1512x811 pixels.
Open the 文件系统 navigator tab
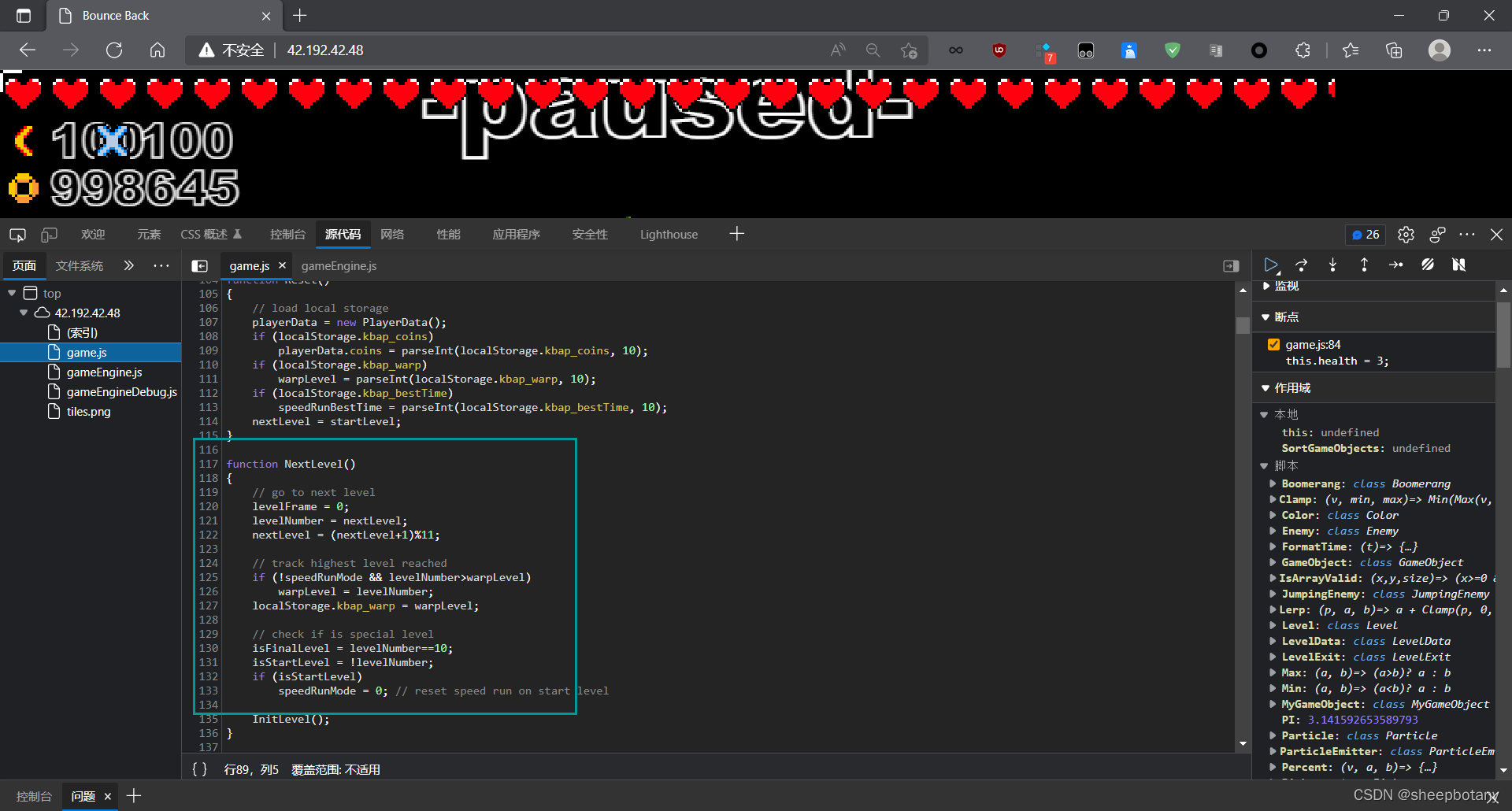click(x=80, y=266)
